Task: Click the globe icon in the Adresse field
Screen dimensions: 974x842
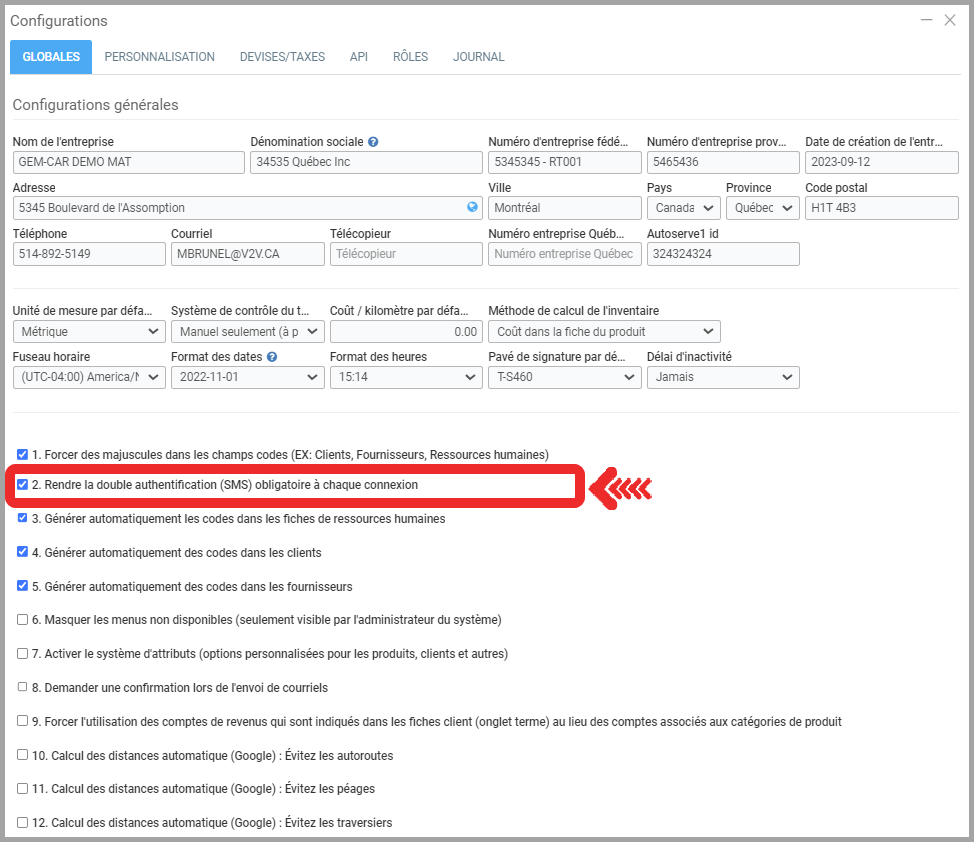Action: coord(473,208)
